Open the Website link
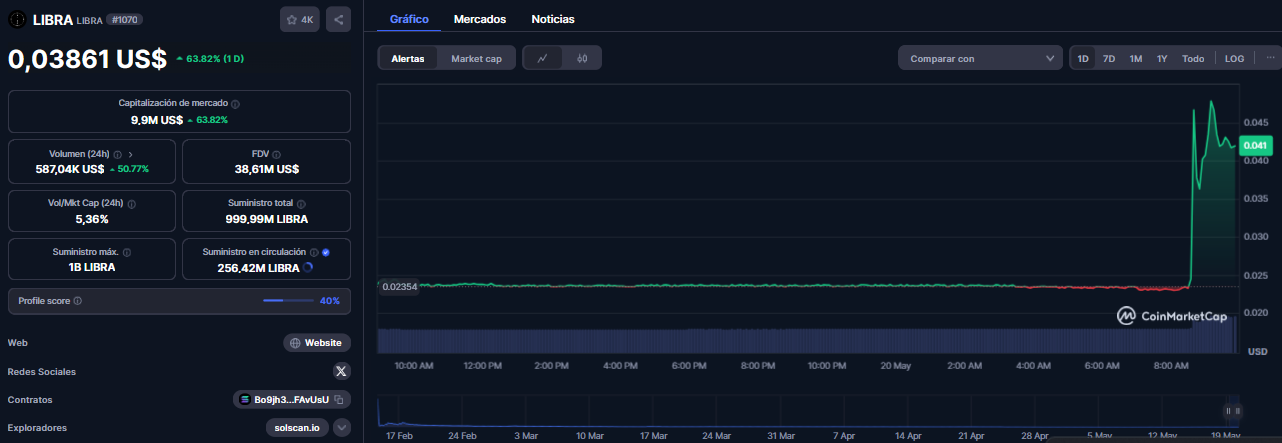 [316, 343]
